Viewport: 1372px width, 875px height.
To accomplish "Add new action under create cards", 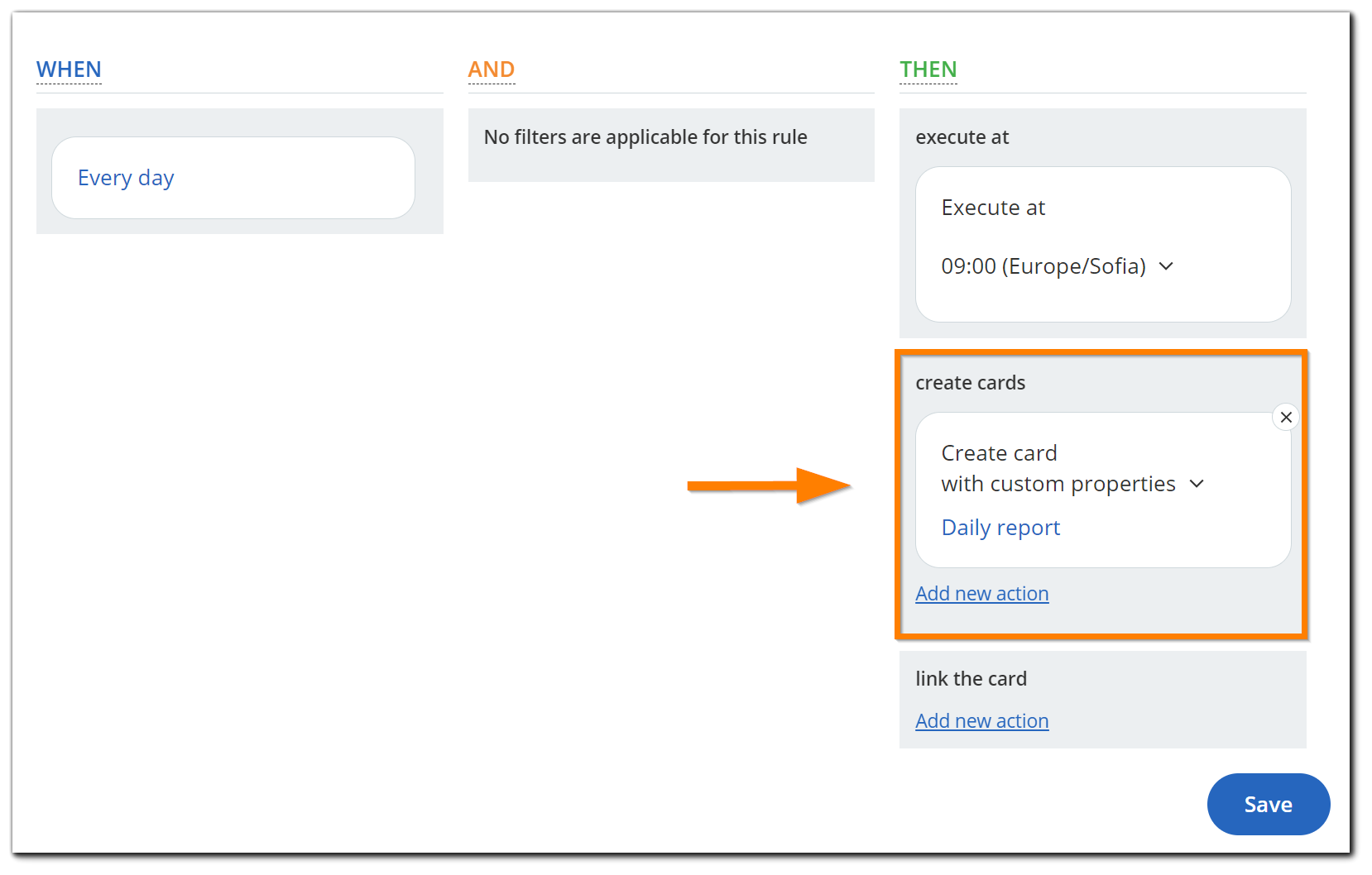I will coord(982,594).
